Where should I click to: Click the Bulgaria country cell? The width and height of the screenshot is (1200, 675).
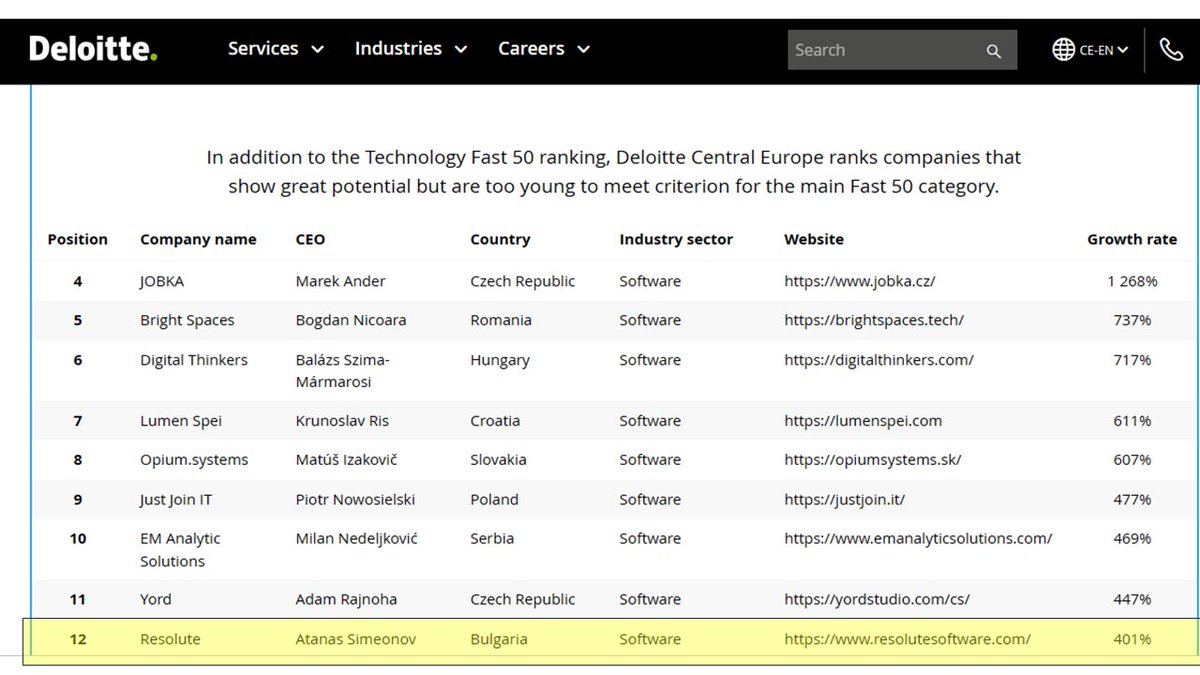coord(499,639)
